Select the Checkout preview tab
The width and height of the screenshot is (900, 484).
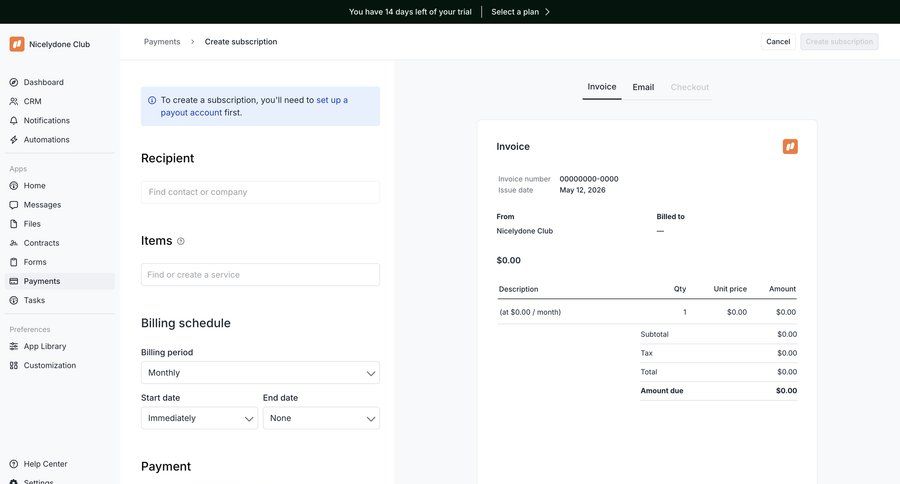pyautogui.click(x=689, y=87)
